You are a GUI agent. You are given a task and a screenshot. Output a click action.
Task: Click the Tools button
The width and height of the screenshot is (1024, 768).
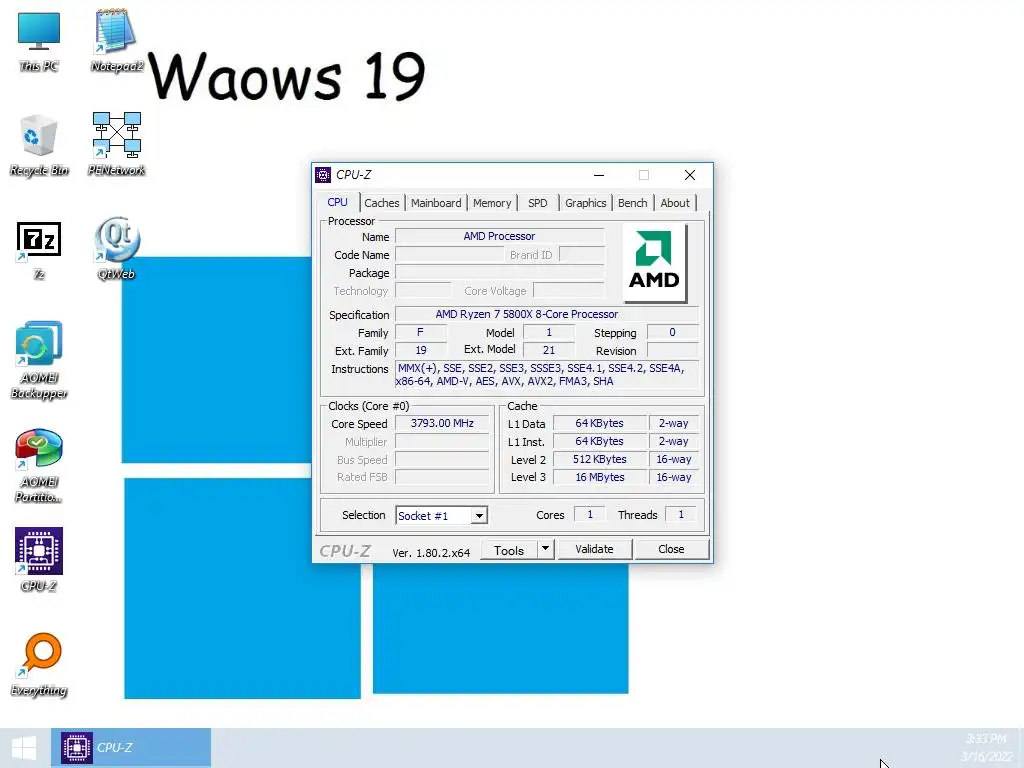(x=509, y=550)
